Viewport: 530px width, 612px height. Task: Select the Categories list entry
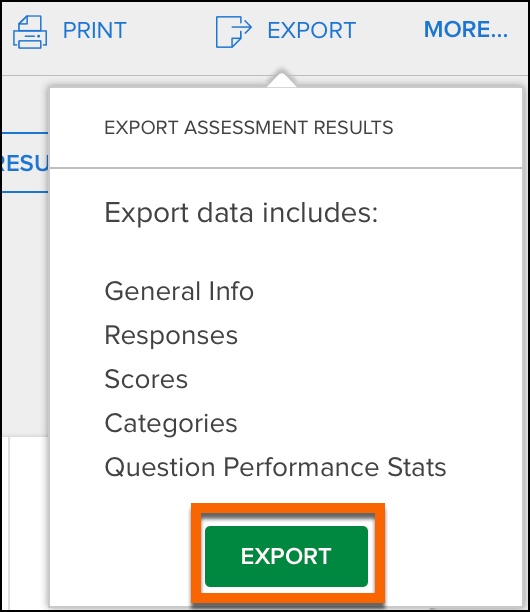171,424
